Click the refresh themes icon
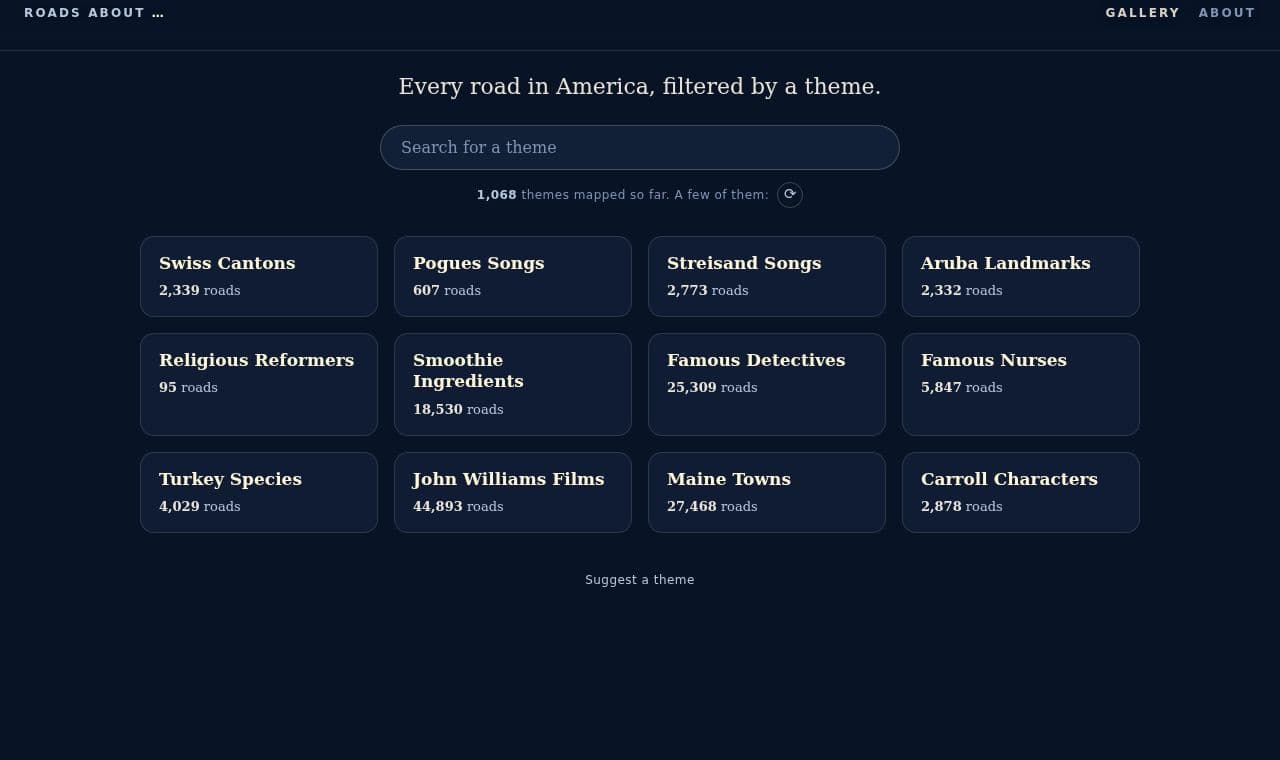 coord(790,195)
